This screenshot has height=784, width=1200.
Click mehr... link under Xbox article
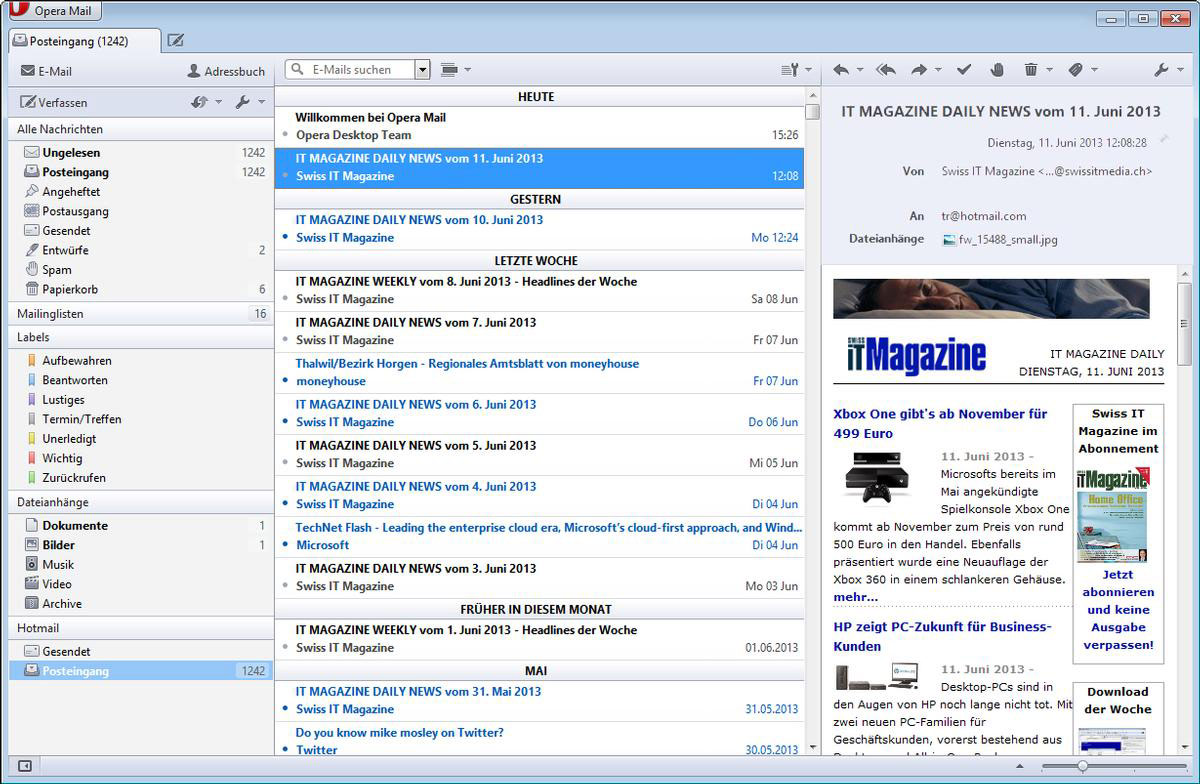856,597
